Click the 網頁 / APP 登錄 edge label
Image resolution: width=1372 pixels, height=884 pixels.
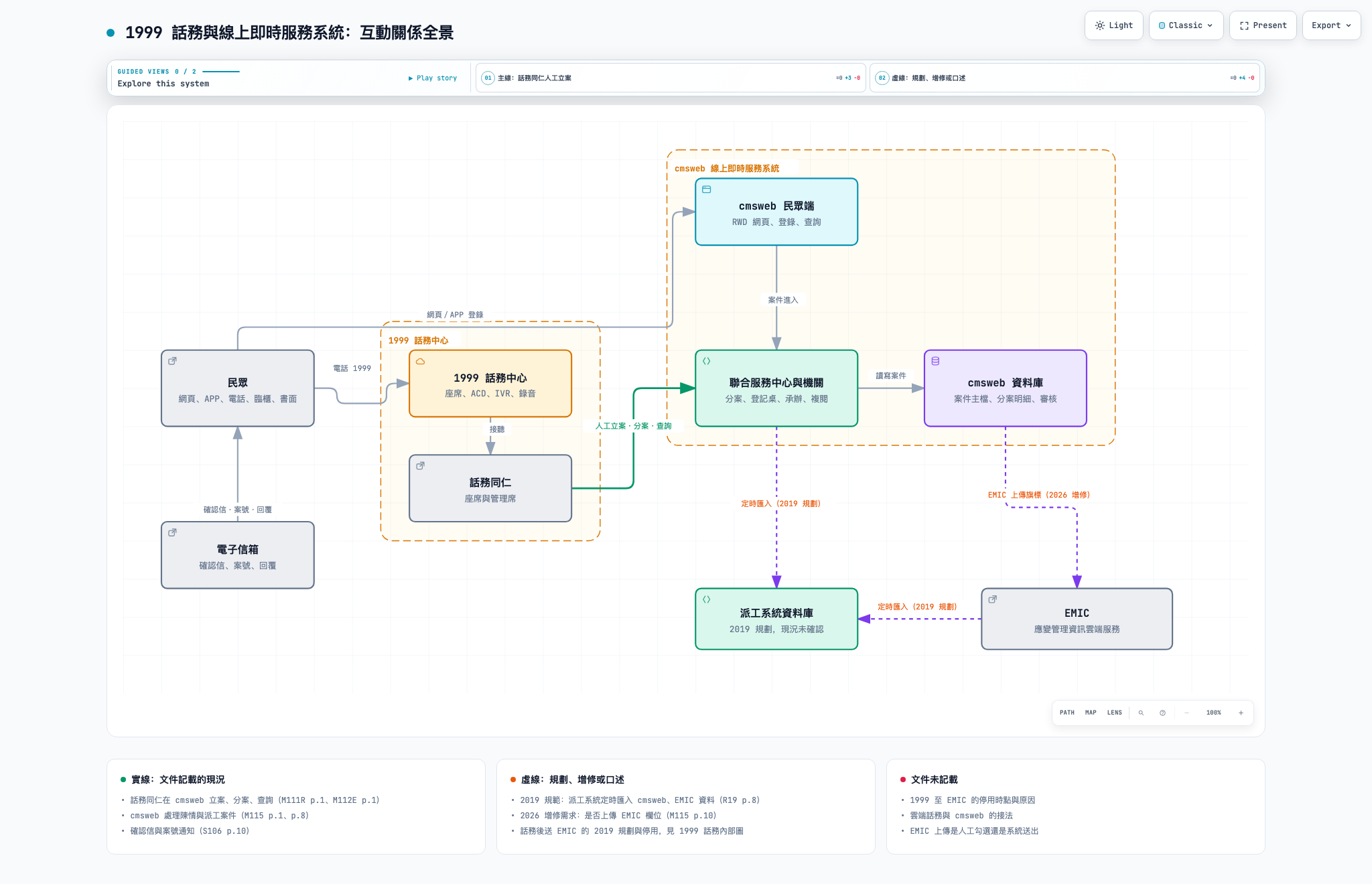(x=456, y=315)
